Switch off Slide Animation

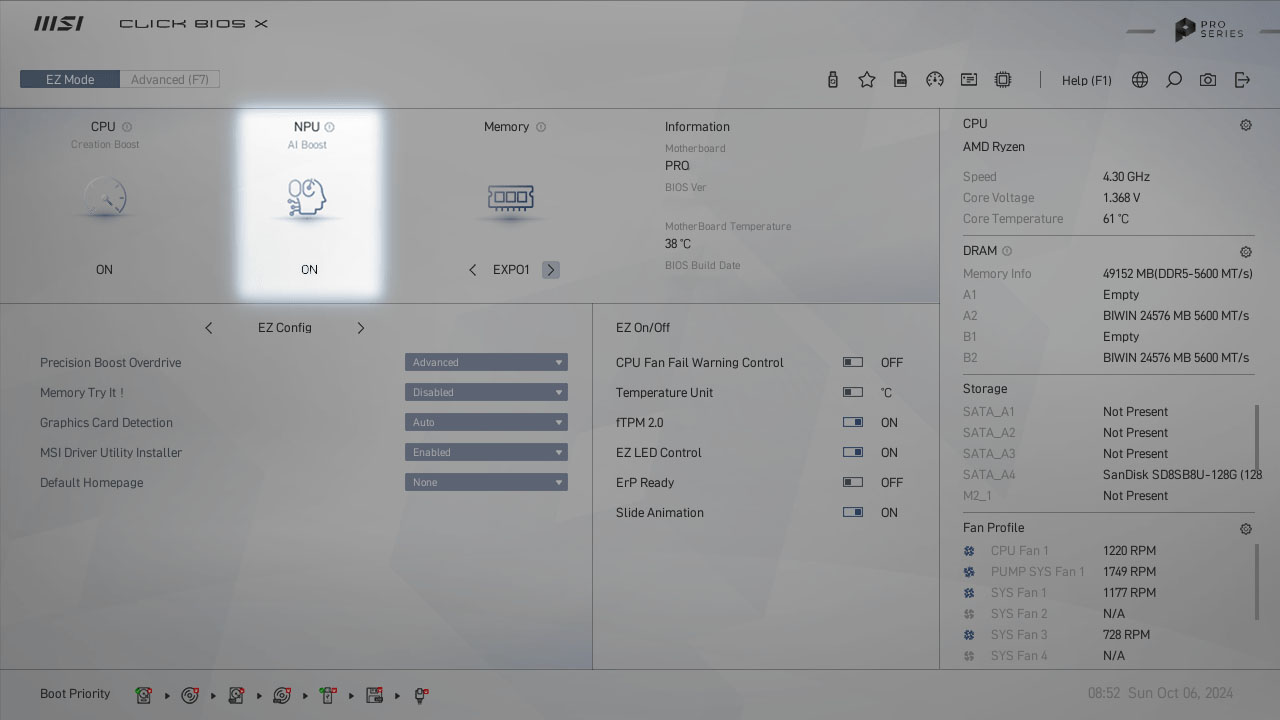[853, 513]
